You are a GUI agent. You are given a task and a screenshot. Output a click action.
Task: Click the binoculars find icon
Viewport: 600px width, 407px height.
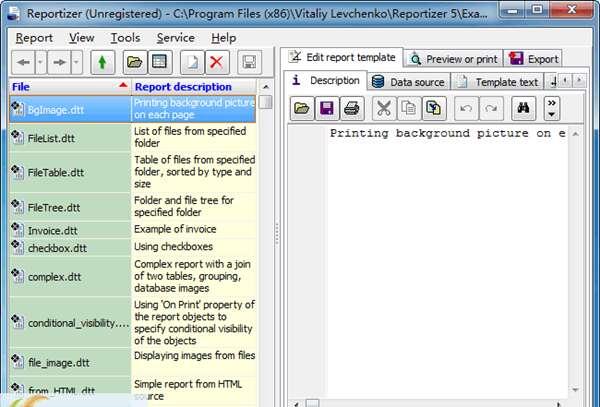click(520, 107)
